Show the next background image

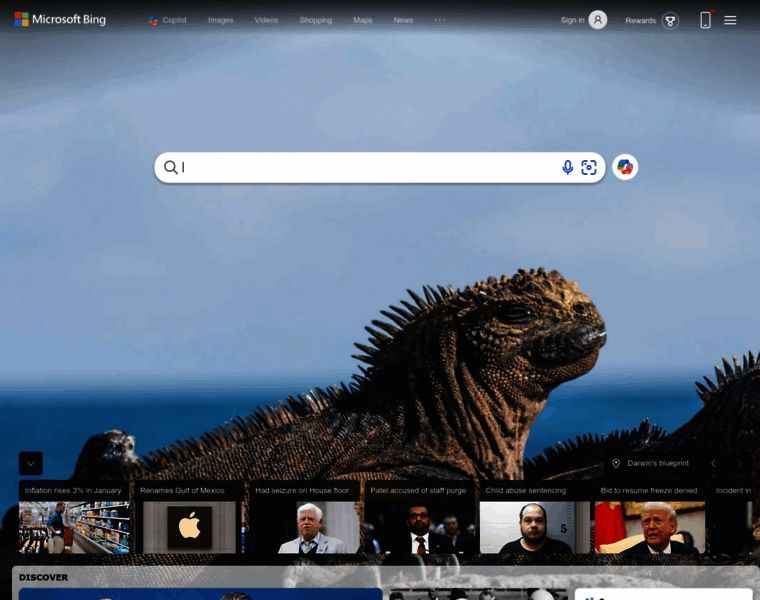740,464
